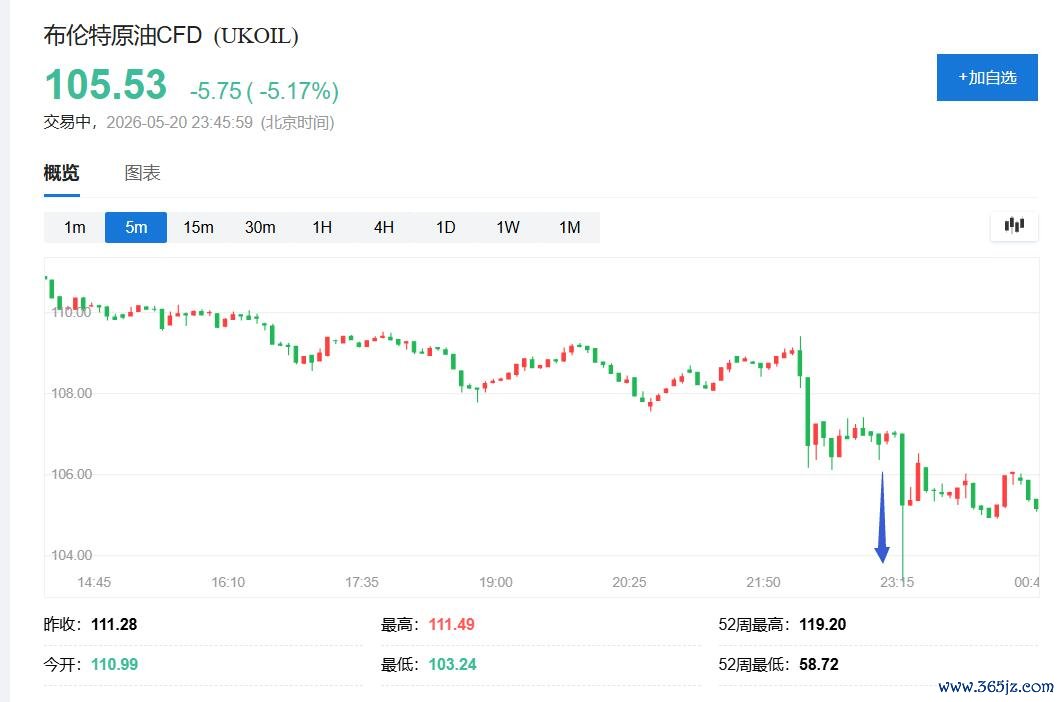Add UKOIL to watchlist with +加自选

pyautogui.click(x=987, y=77)
